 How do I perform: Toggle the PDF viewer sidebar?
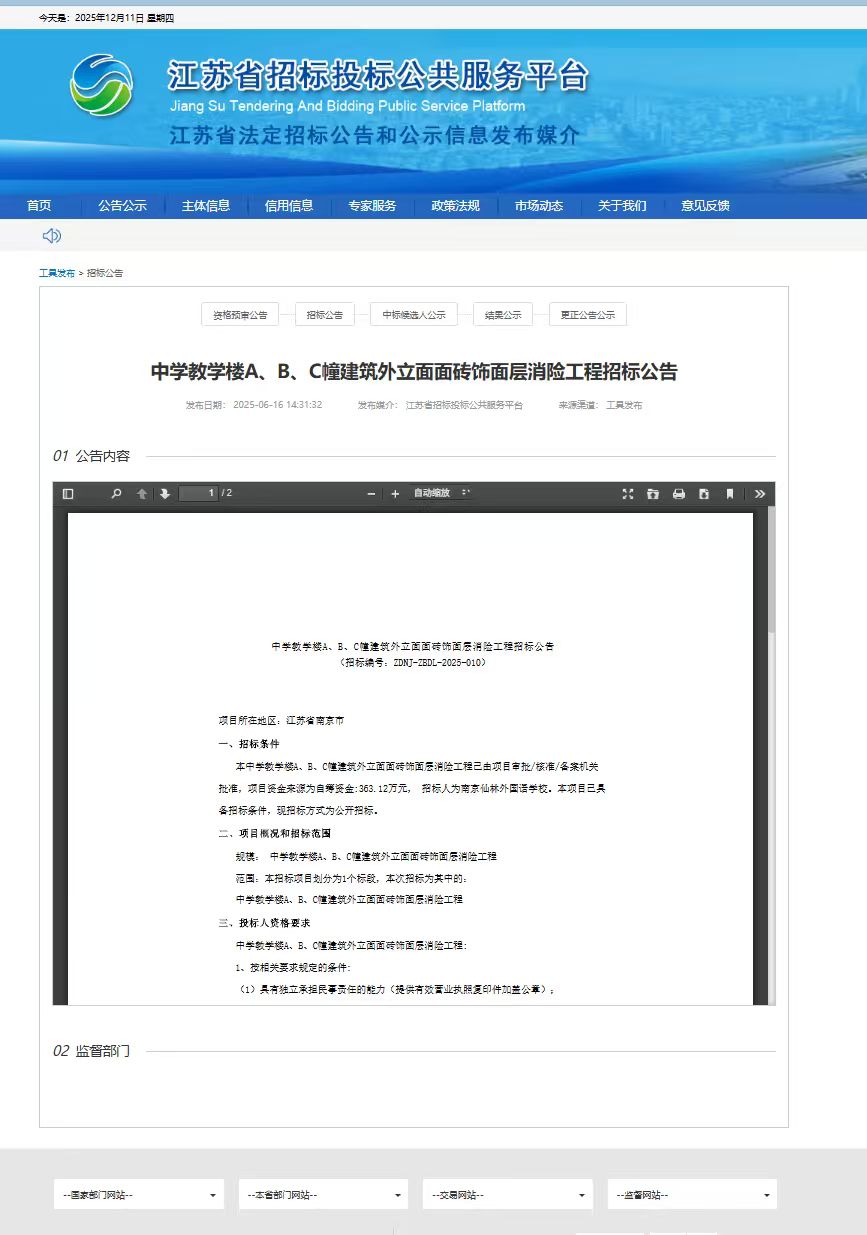[x=68, y=494]
